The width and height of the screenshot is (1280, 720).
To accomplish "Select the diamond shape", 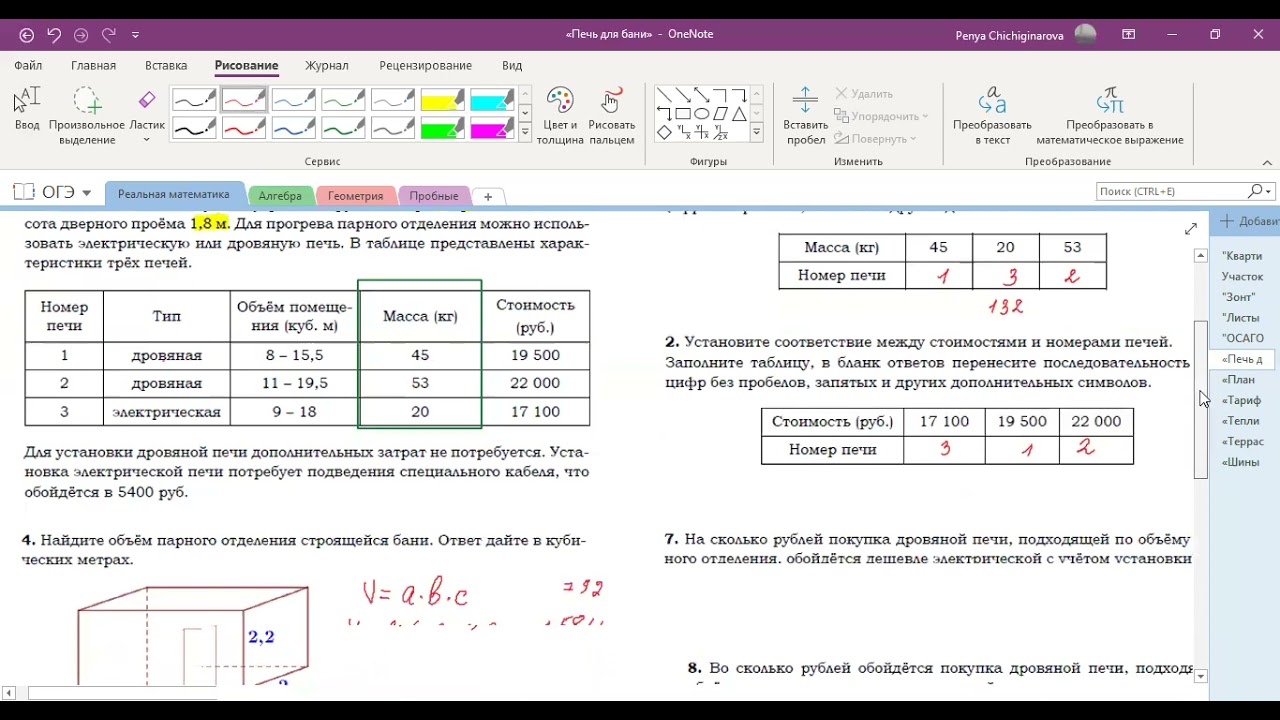I will click(664, 132).
